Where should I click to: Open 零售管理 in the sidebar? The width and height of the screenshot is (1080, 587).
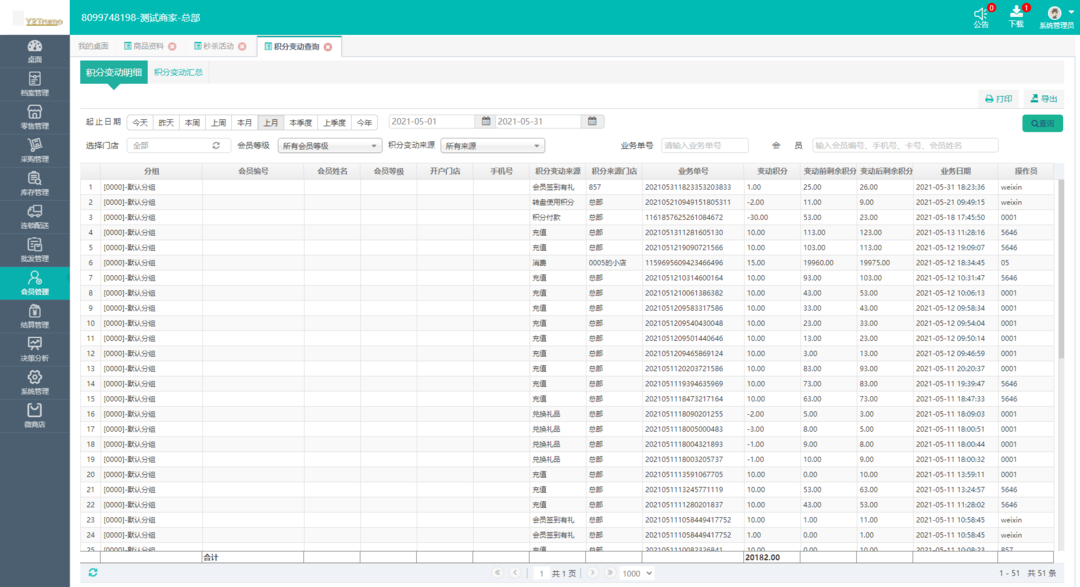coord(34,117)
